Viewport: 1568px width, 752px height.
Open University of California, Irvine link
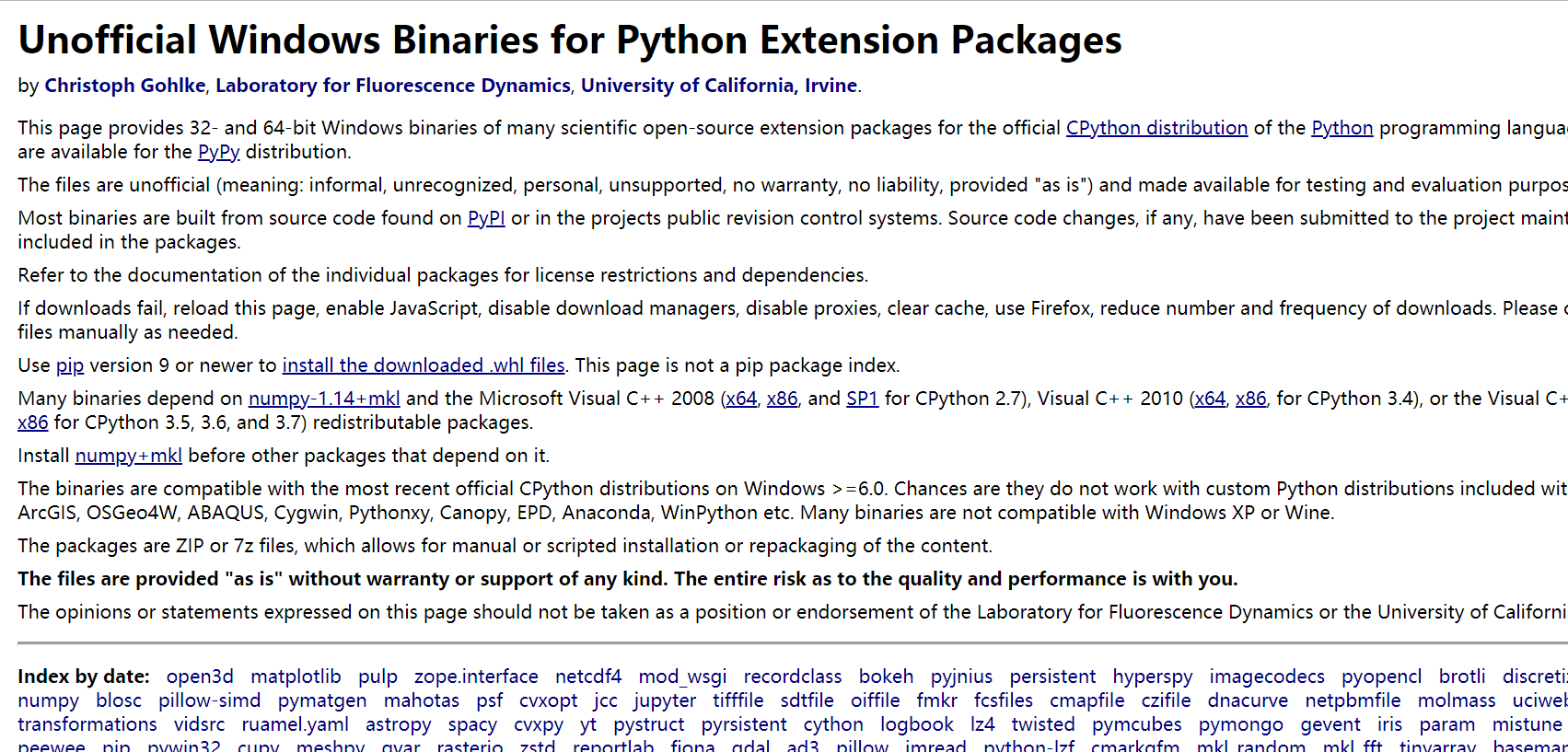click(x=719, y=86)
